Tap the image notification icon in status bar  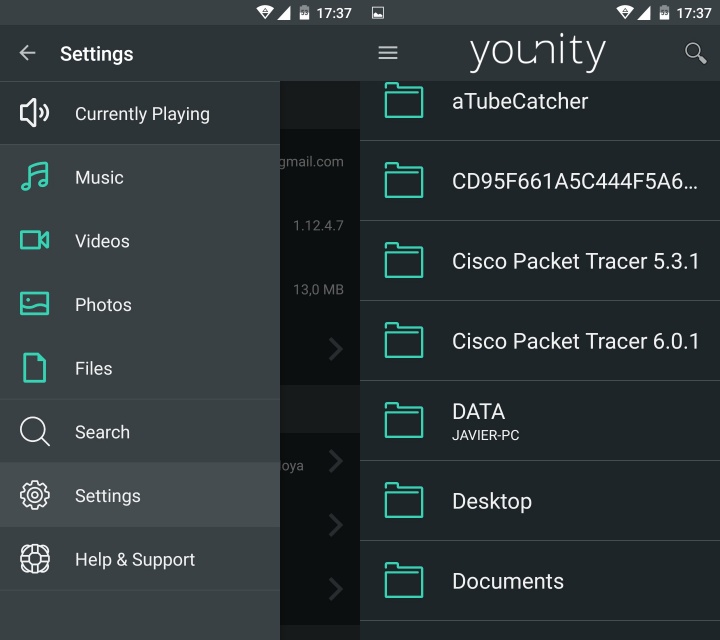pos(378,13)
